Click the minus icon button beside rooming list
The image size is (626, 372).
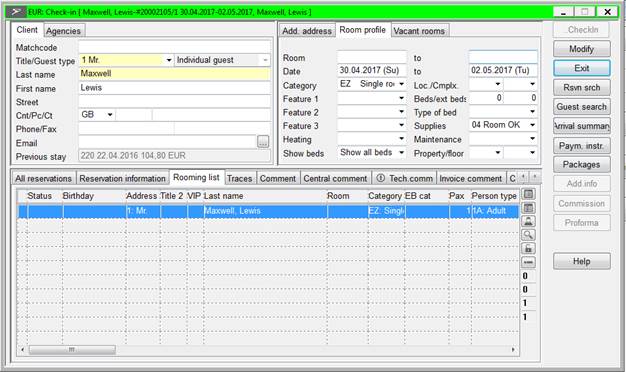point(528,262)
